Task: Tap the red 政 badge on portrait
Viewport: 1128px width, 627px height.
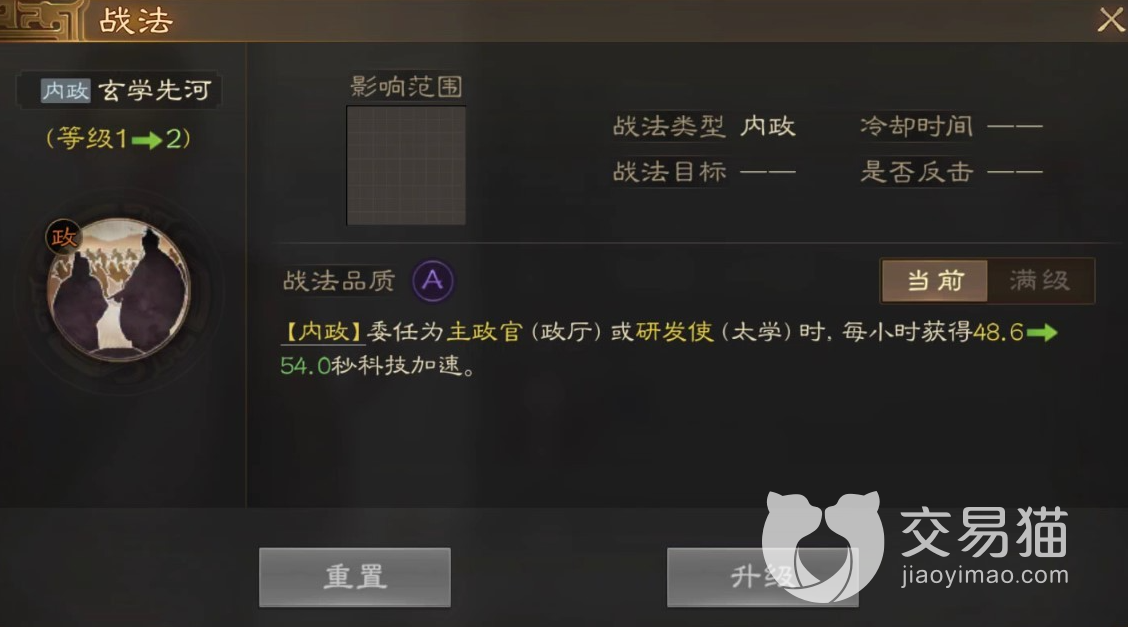Action: tap(63, 236)
